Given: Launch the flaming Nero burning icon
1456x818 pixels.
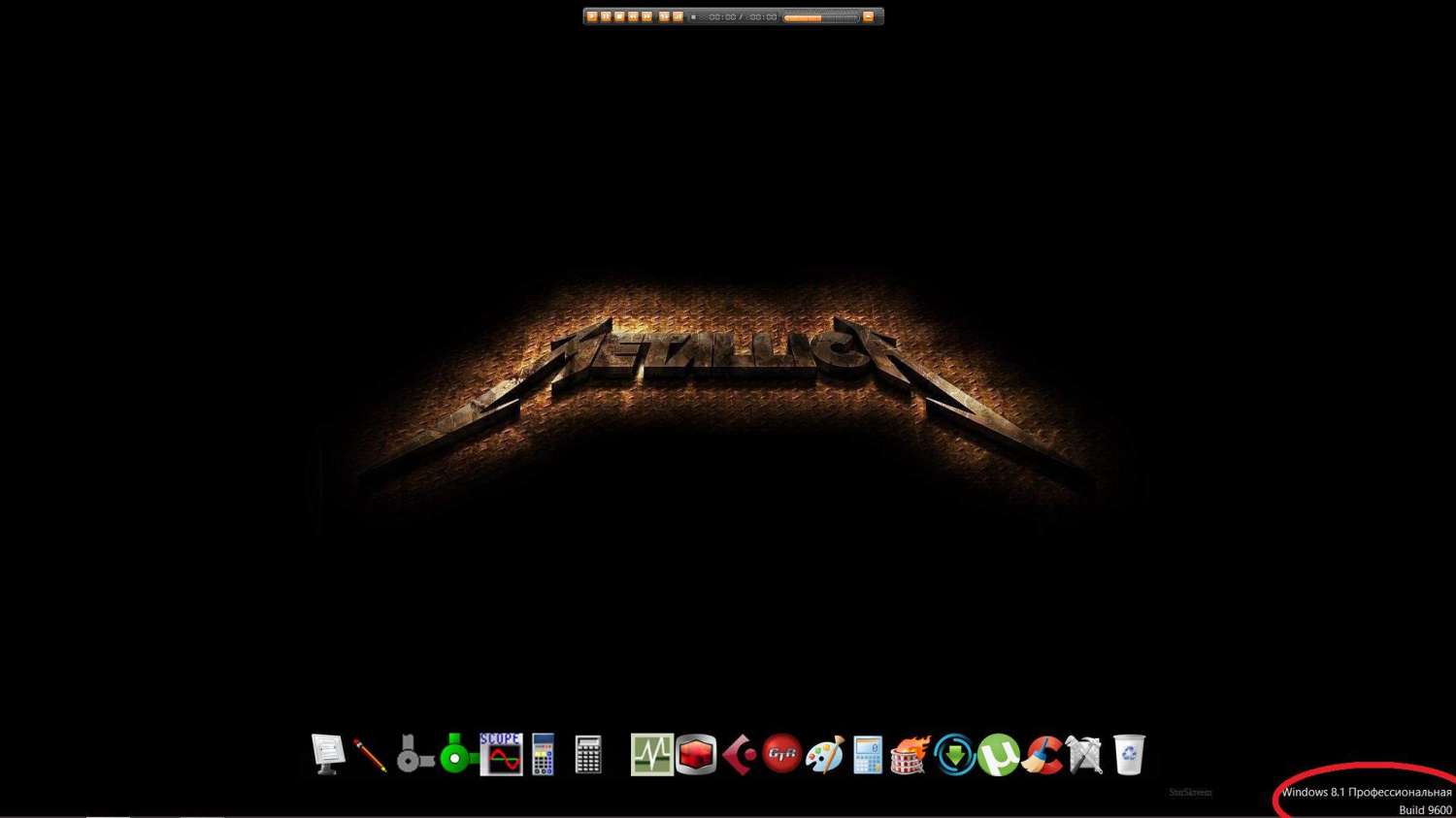Looking at the screenshot, I should tap(910, 755).
